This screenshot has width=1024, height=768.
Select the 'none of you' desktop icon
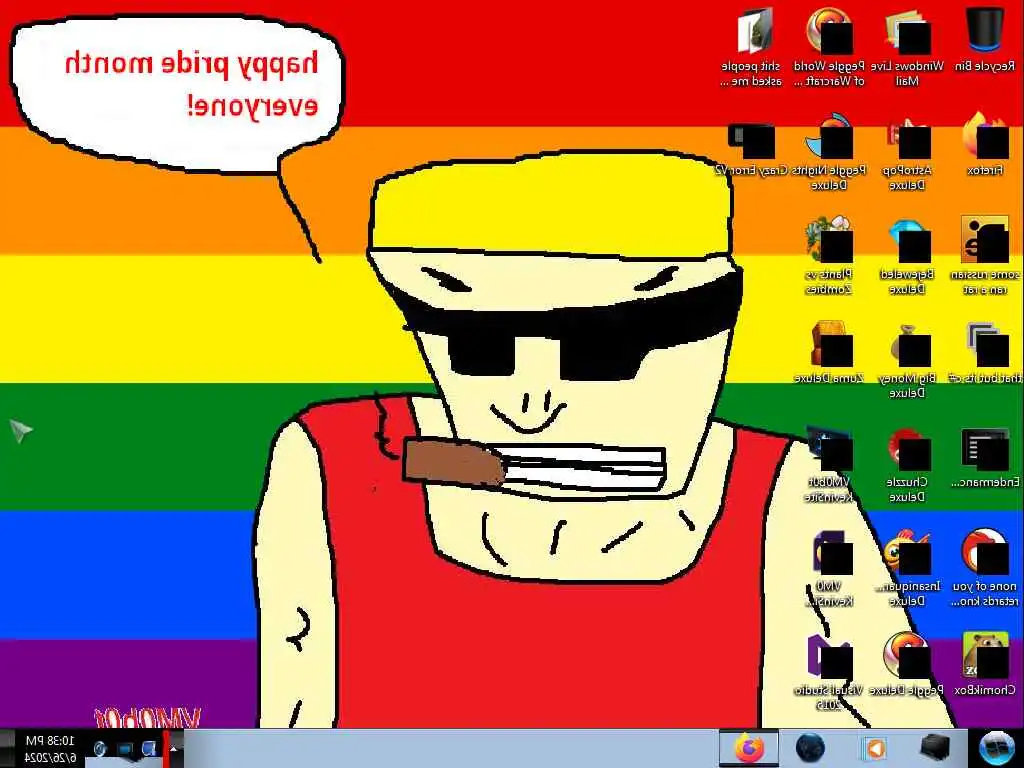[985, 567]
